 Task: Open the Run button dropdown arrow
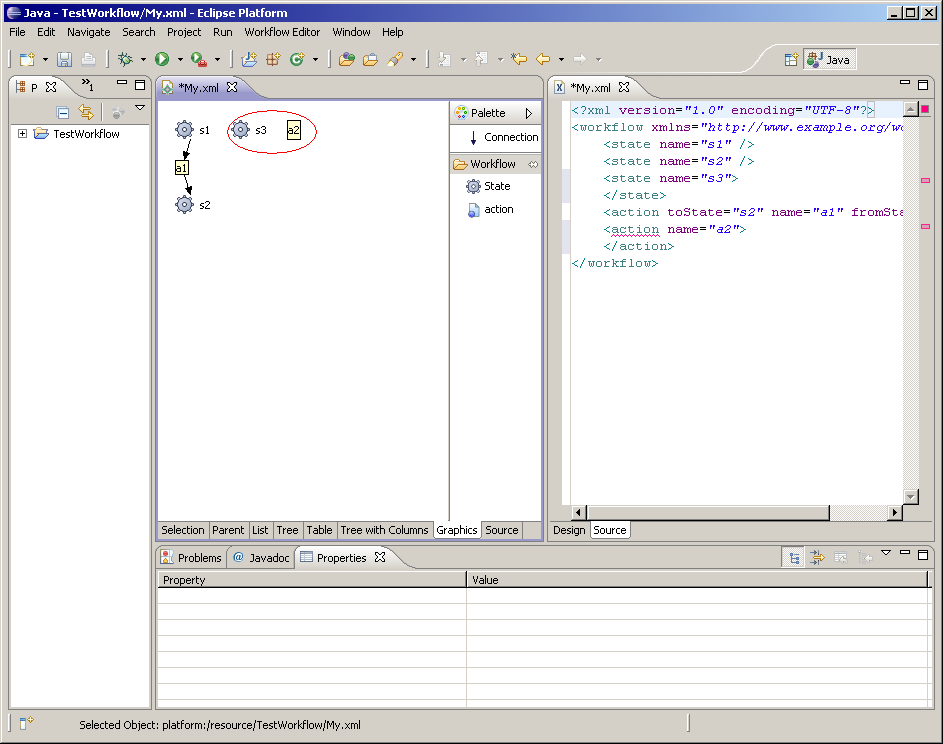coord(178,60)
